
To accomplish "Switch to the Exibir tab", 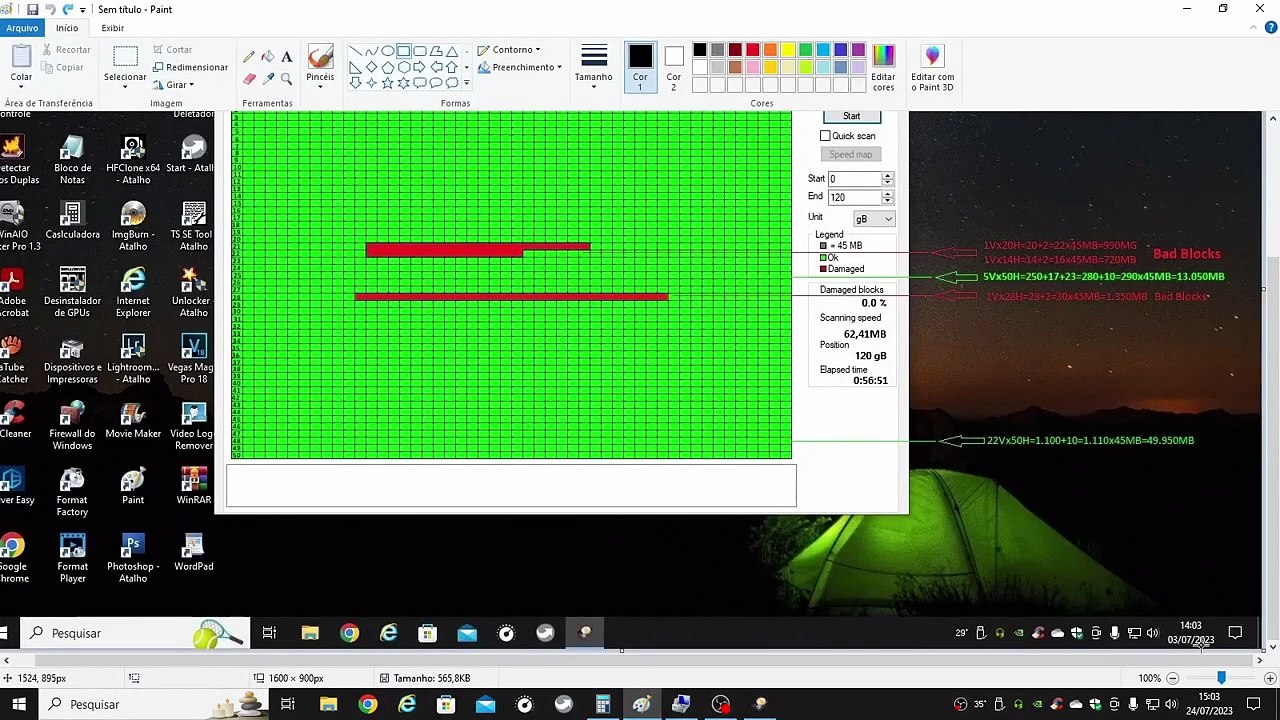I will pyautogui.click(x=113, y=28).
